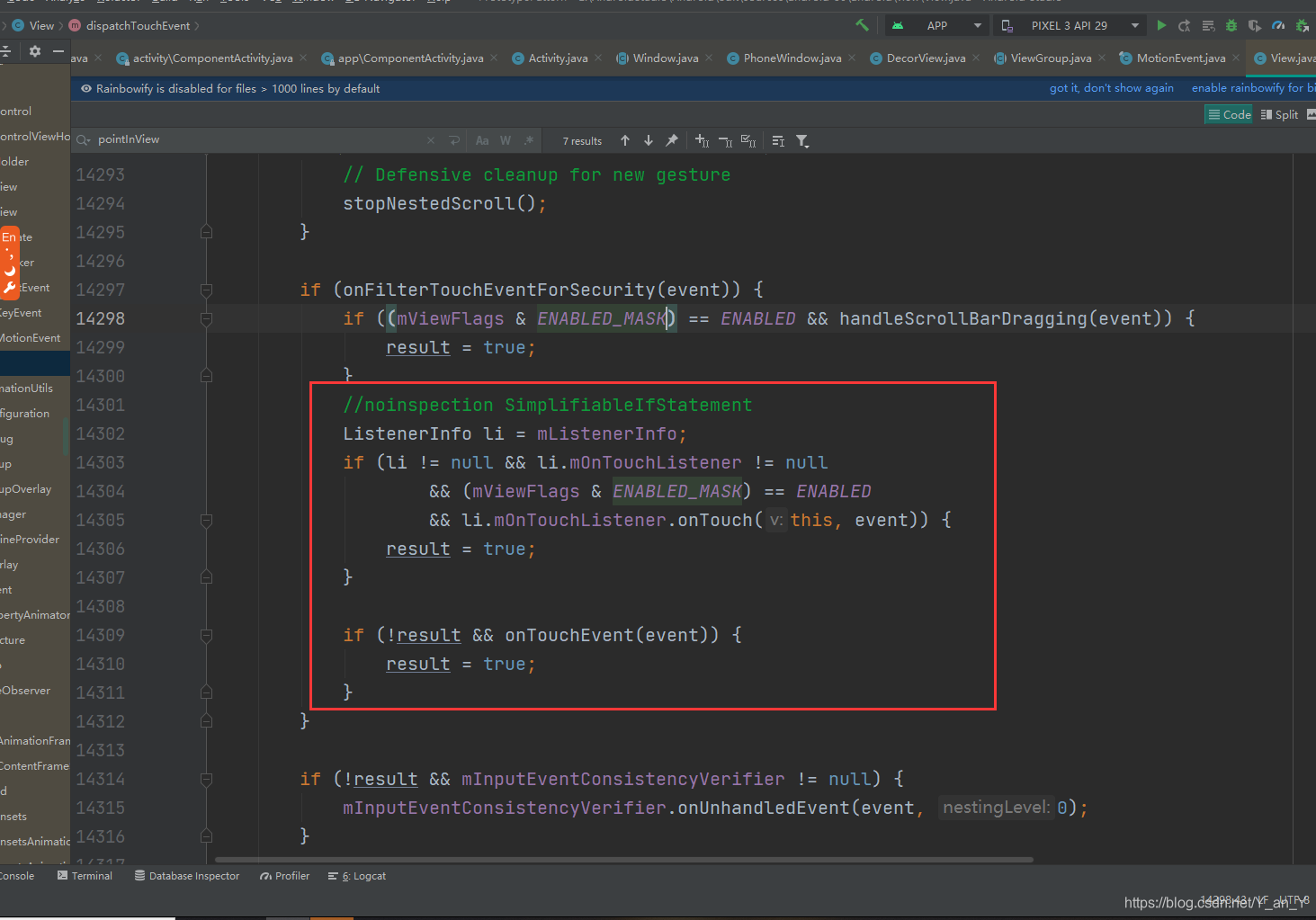Close the Window.java tab
The image size is (1316, 920).
tap(709, 58)
